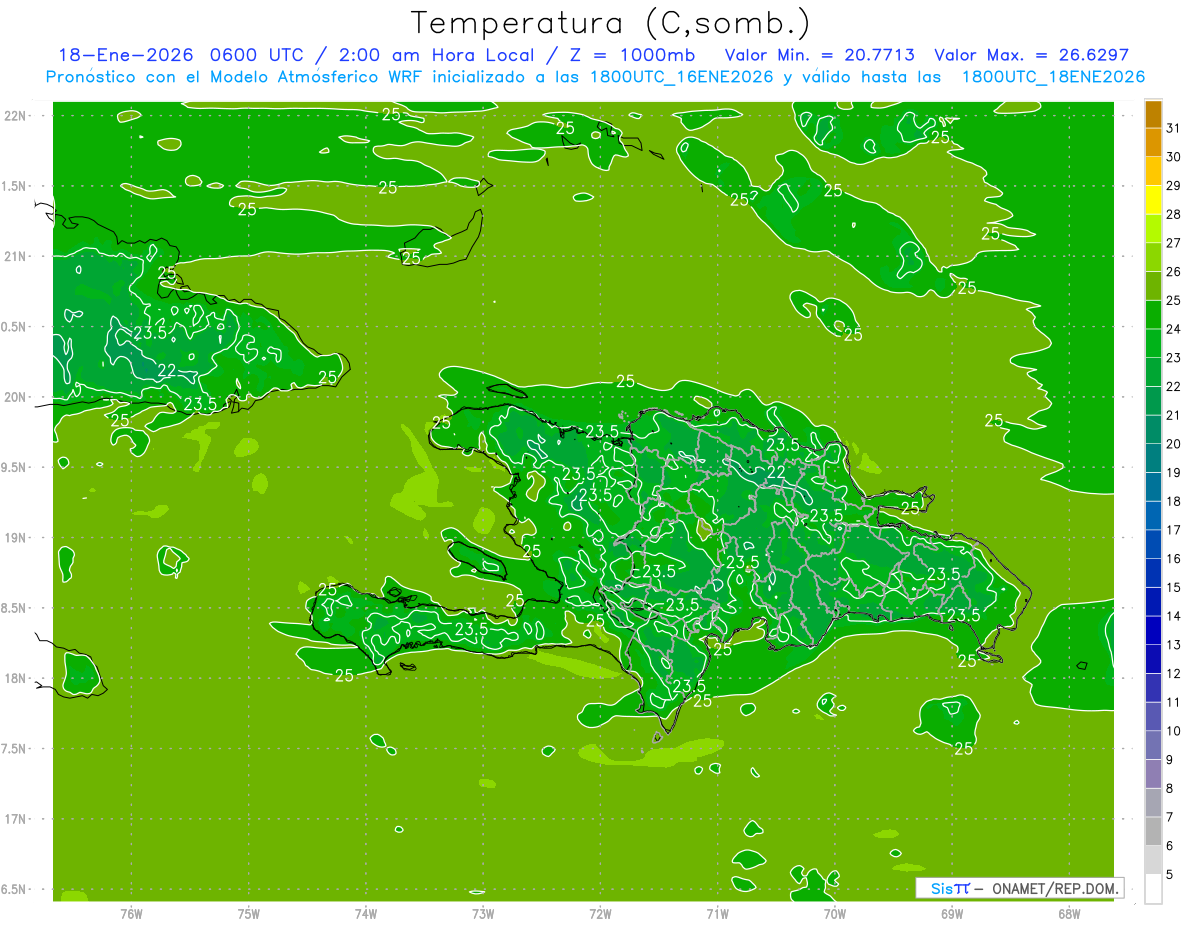Click the dark blue legend swatch between 13 and 14
This screenshot has width=1200, height=927.
1154,630
